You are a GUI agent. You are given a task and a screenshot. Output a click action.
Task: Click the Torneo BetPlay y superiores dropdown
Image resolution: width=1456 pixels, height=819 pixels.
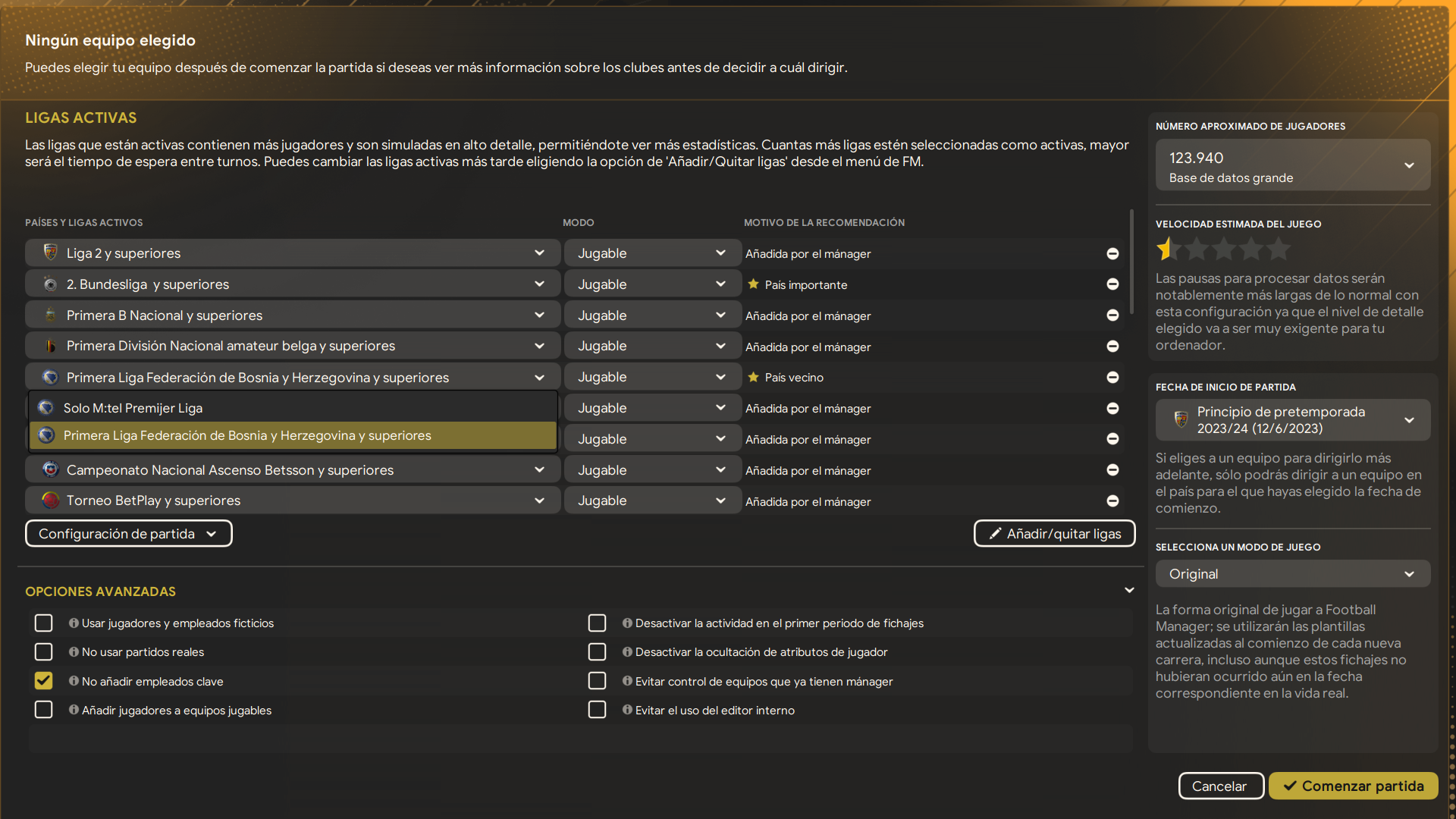click(293, 500)
